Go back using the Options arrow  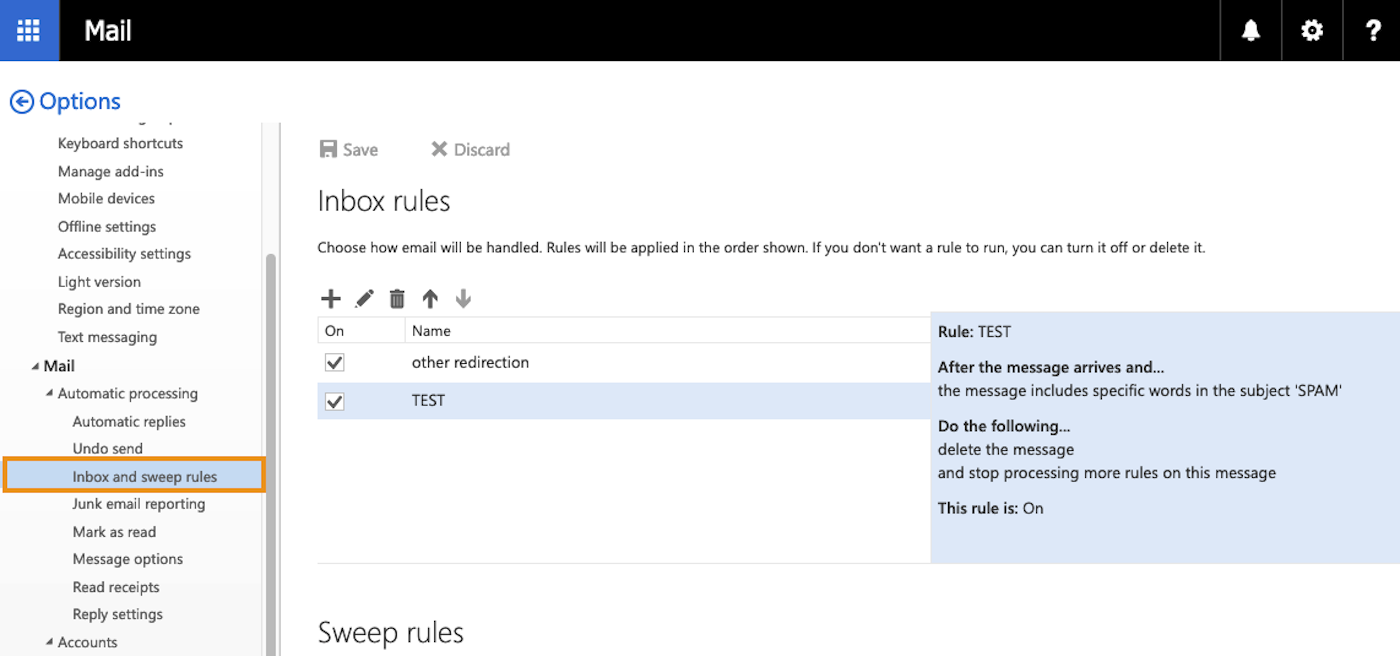click(x=22, y=101)
